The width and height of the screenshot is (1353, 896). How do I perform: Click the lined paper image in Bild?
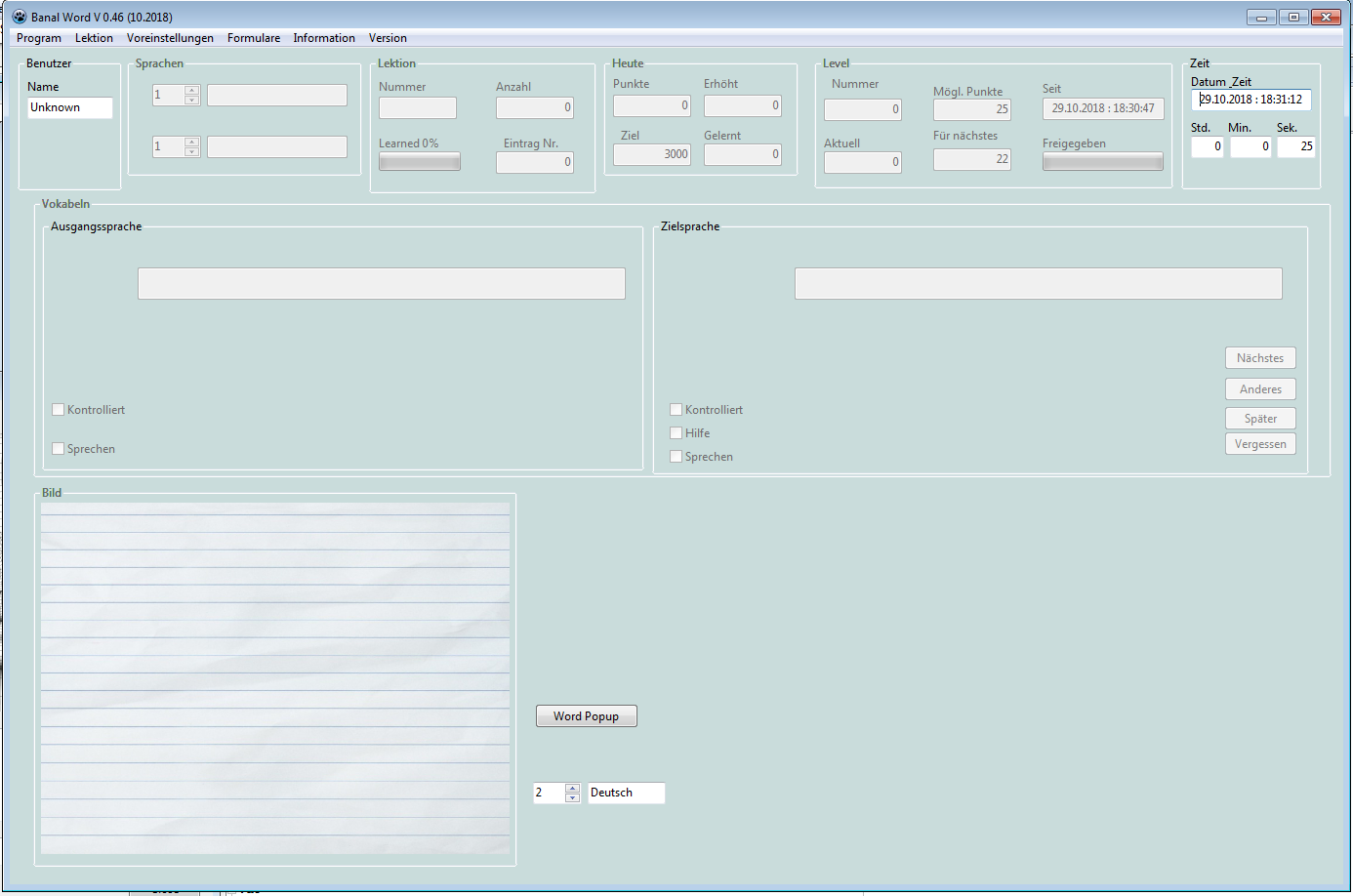tap(275, 678)
